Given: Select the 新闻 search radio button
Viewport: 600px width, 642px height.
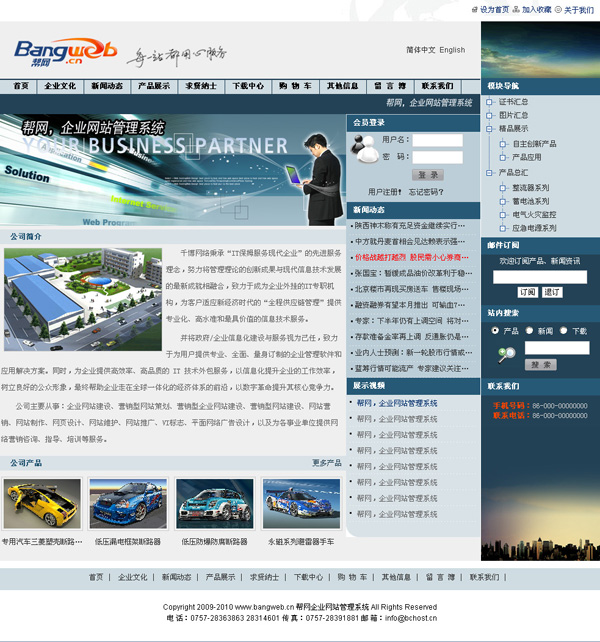Looking at the screenshot, I should coord(530,331).
